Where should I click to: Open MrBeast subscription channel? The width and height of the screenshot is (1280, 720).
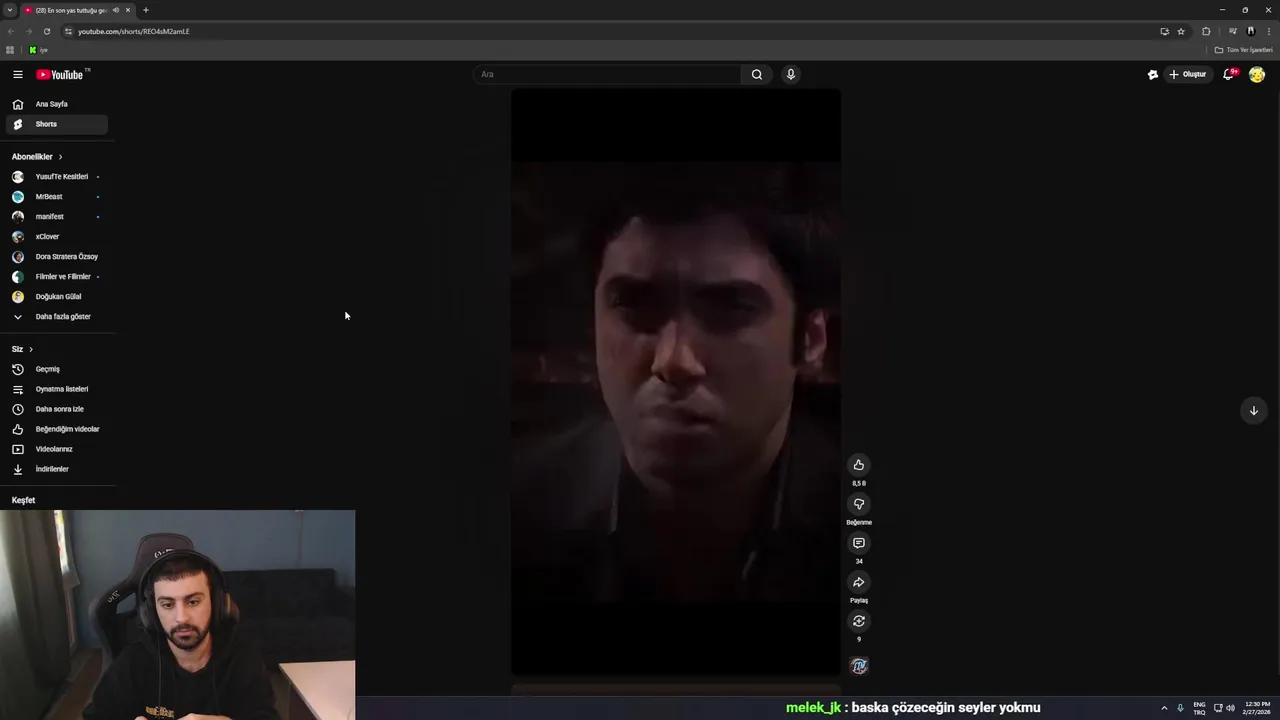pyautogui.click(x=57, y=197)
